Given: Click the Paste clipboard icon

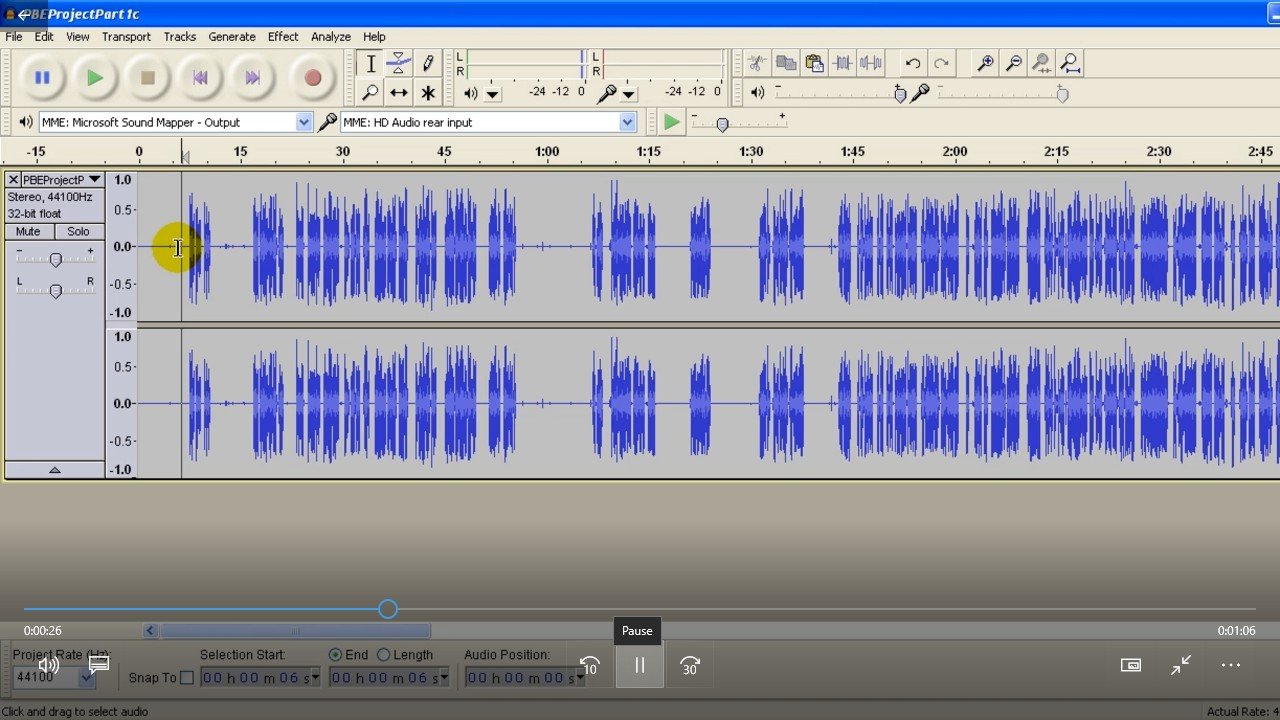Looking at the screenshot, I should point(814,63).
